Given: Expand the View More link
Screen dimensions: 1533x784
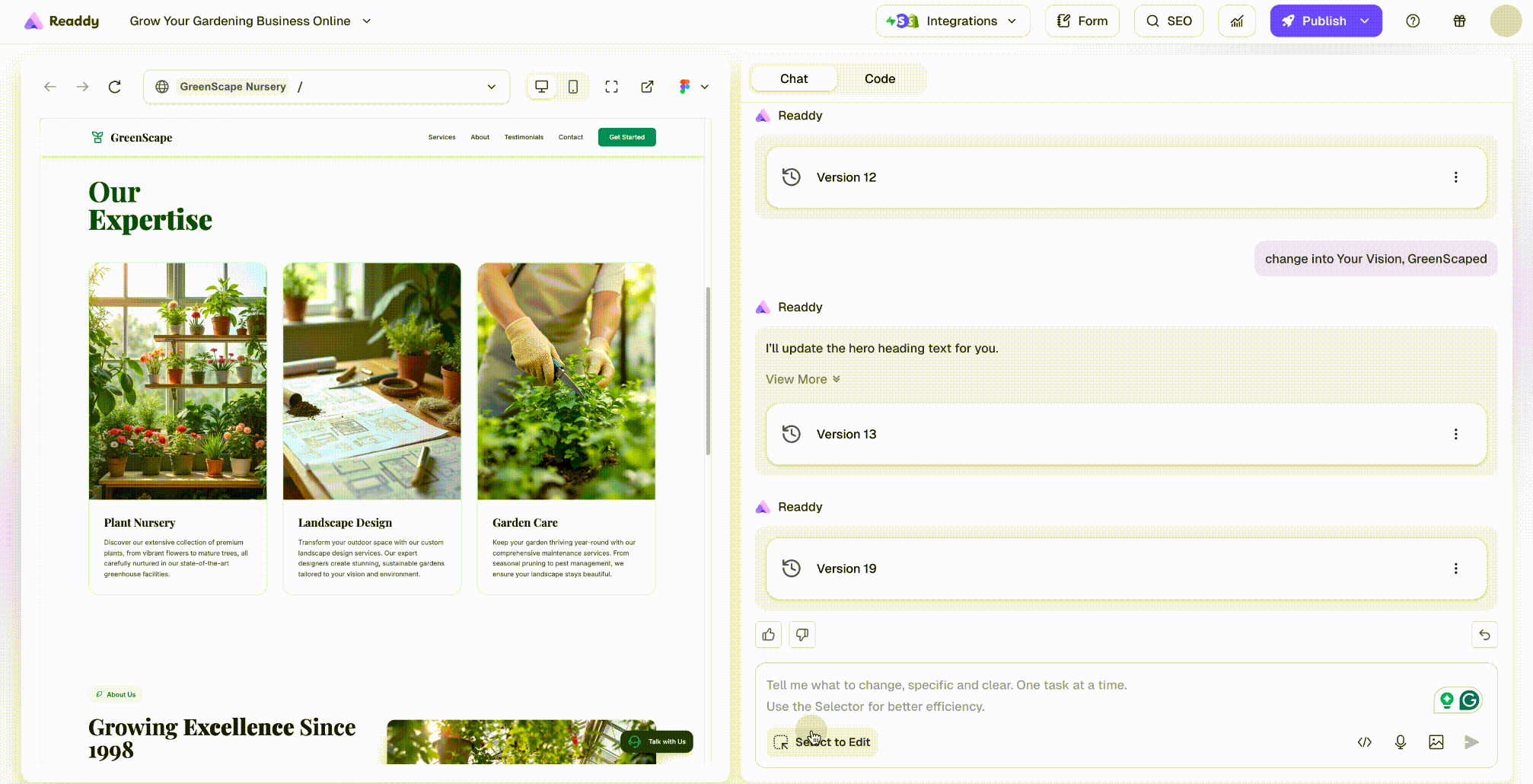Looking at the screenshot, I should tap(803, 379).
